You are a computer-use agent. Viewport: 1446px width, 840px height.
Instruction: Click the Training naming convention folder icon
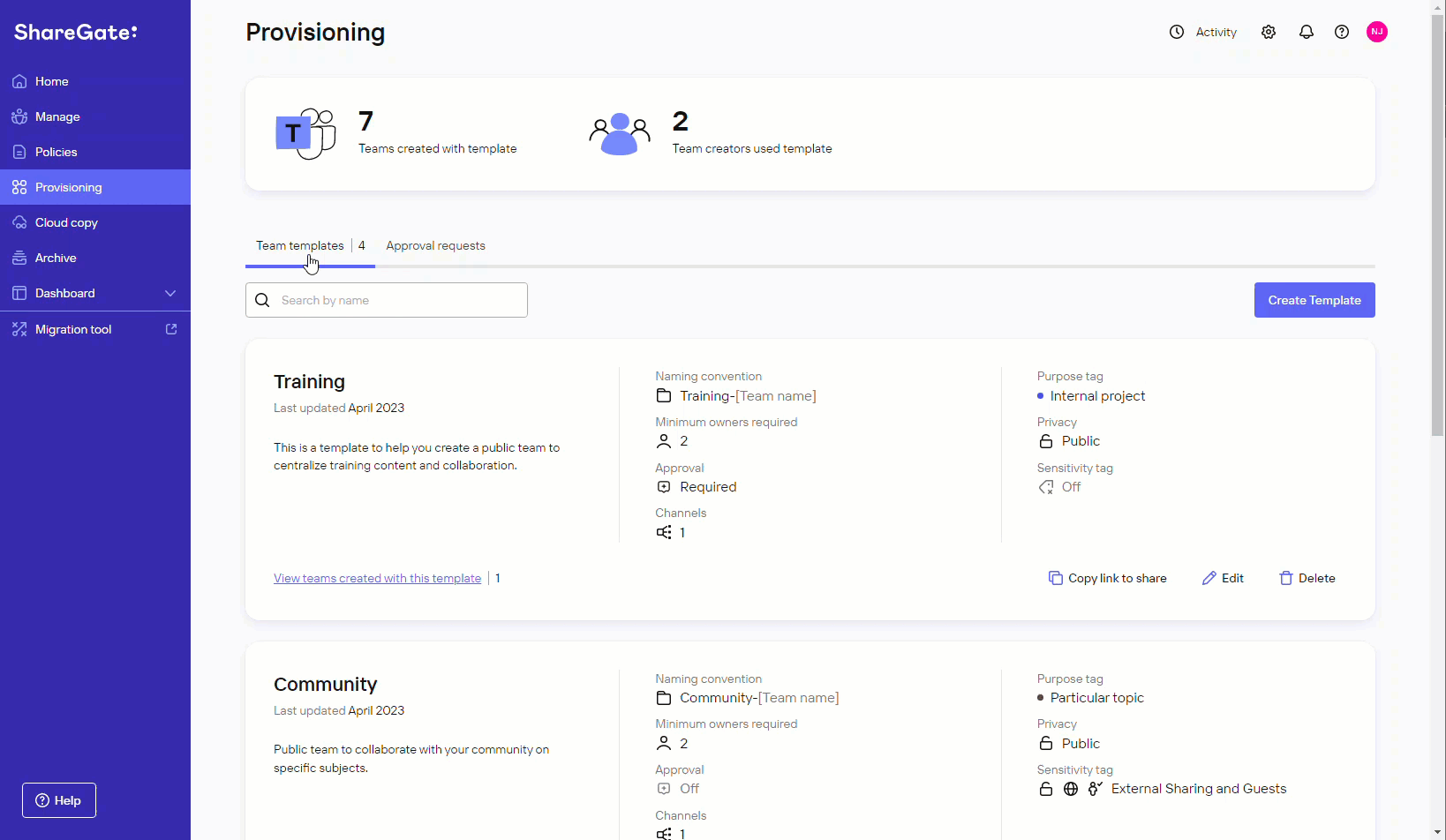pyautogui.click(x=664, y=396)
